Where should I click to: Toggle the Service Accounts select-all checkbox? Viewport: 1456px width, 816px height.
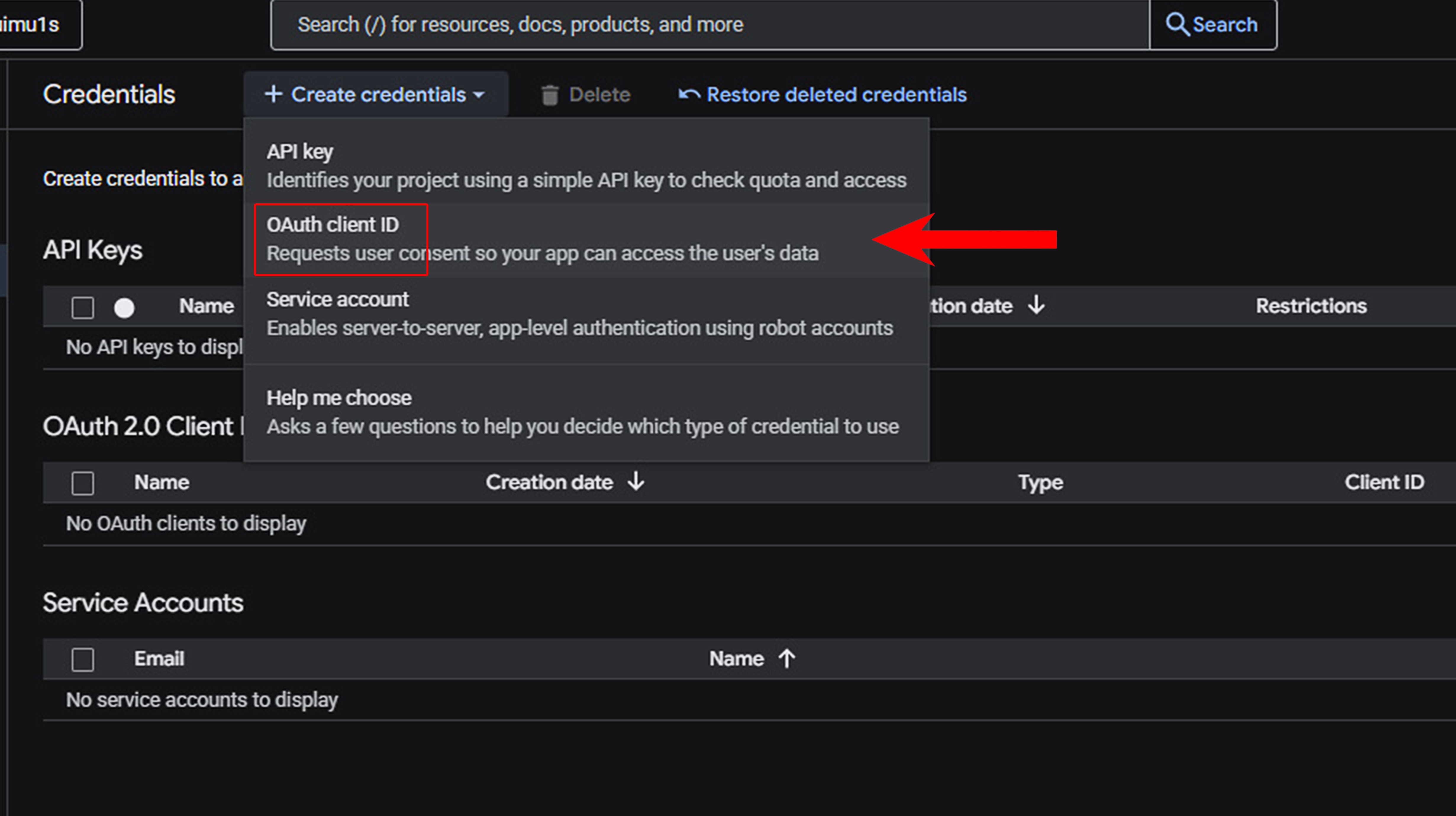click(83, 659)
